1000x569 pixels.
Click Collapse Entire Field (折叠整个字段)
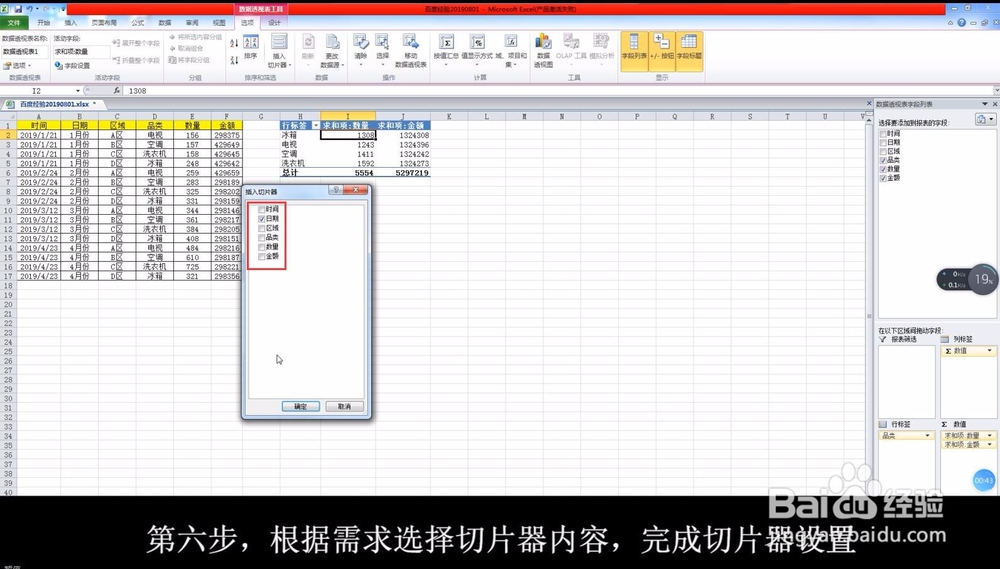click(x=136, y=61)
